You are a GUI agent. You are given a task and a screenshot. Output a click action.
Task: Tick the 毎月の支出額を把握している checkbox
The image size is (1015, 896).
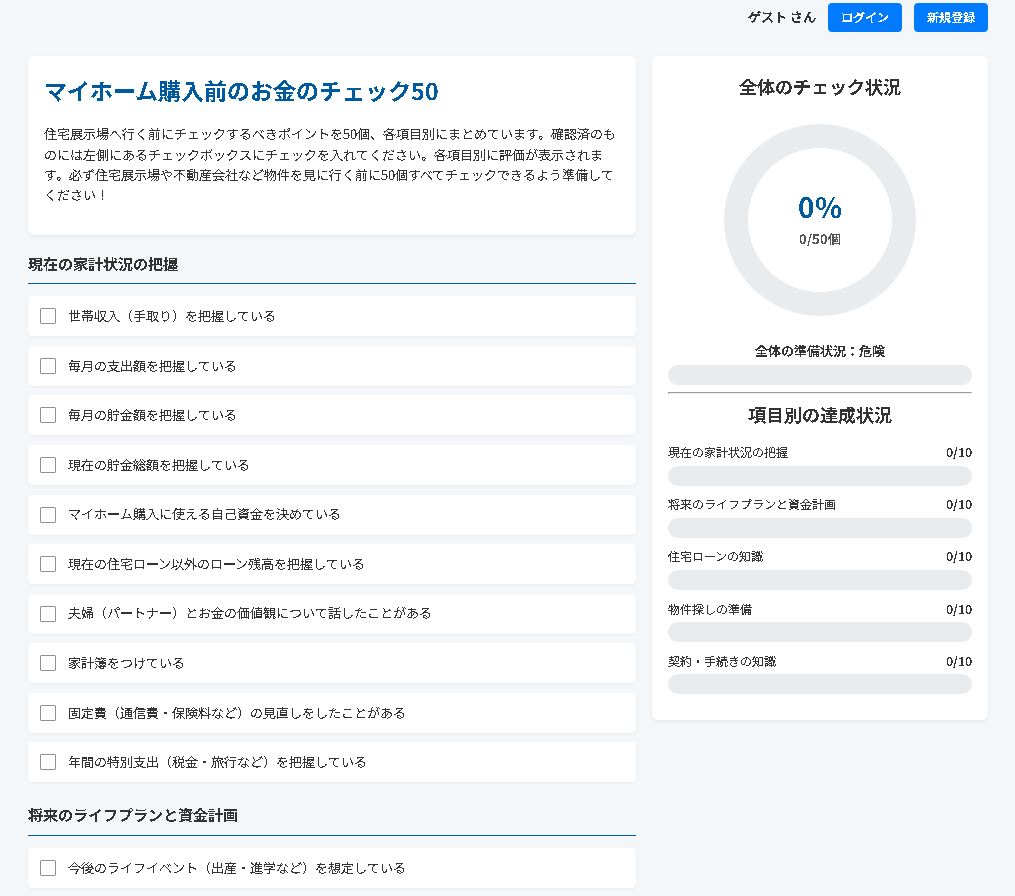point(48,366)
